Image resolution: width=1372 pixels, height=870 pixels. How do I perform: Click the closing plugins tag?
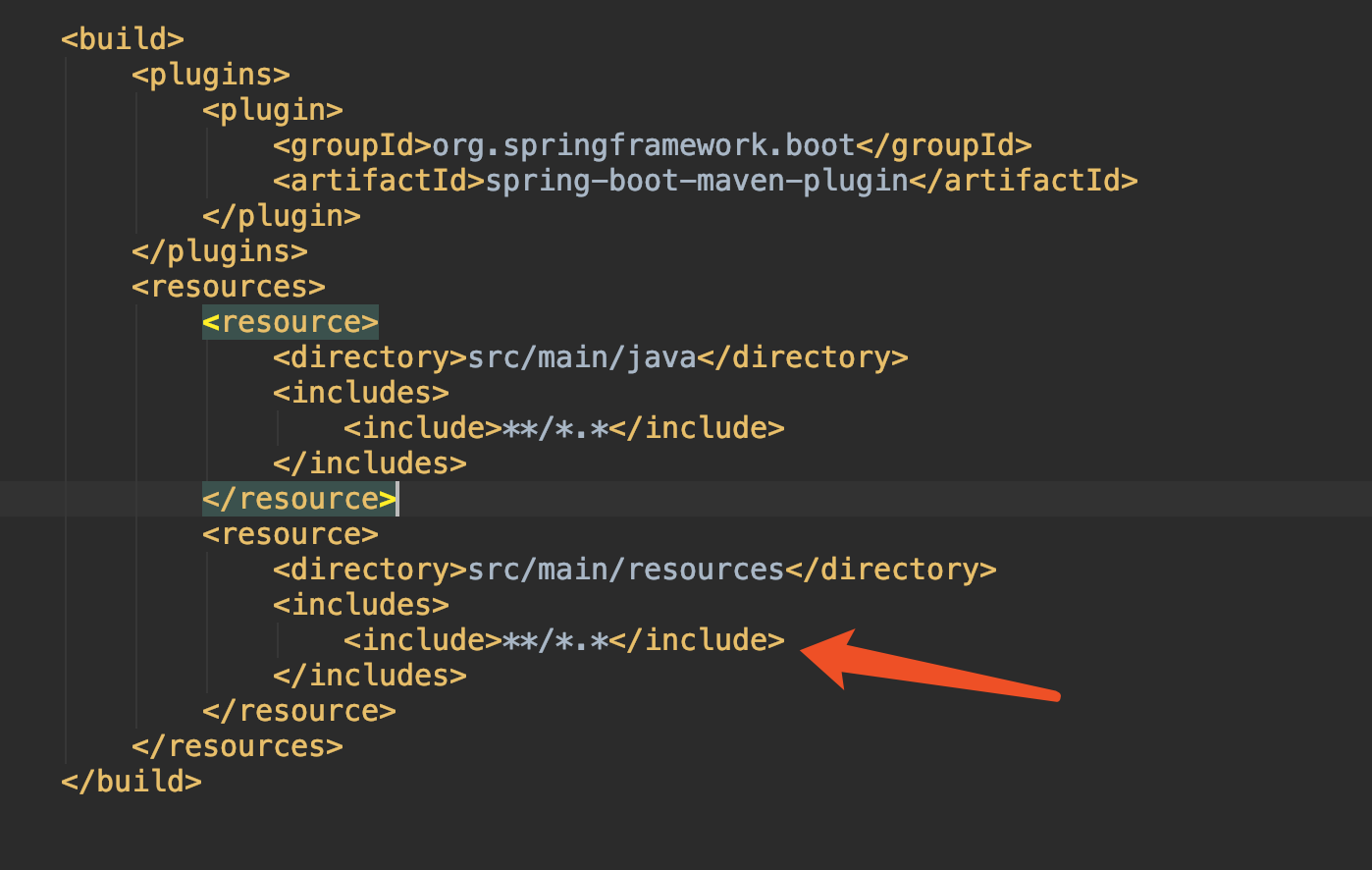(x=220, y=251)
